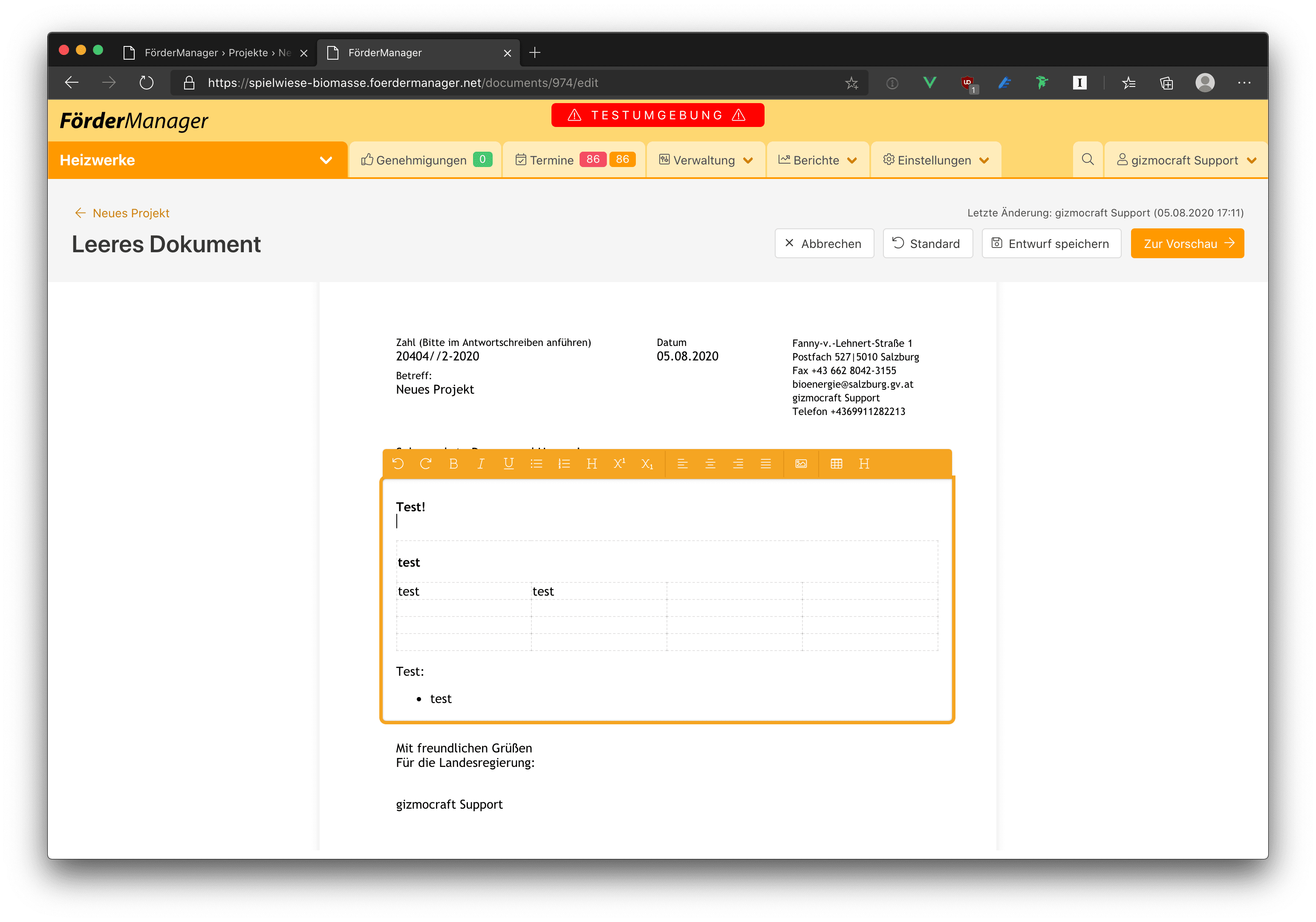Click the last H icon in editor toolbar
This screenshot has height=922, width=1316.
pos(864,464)
